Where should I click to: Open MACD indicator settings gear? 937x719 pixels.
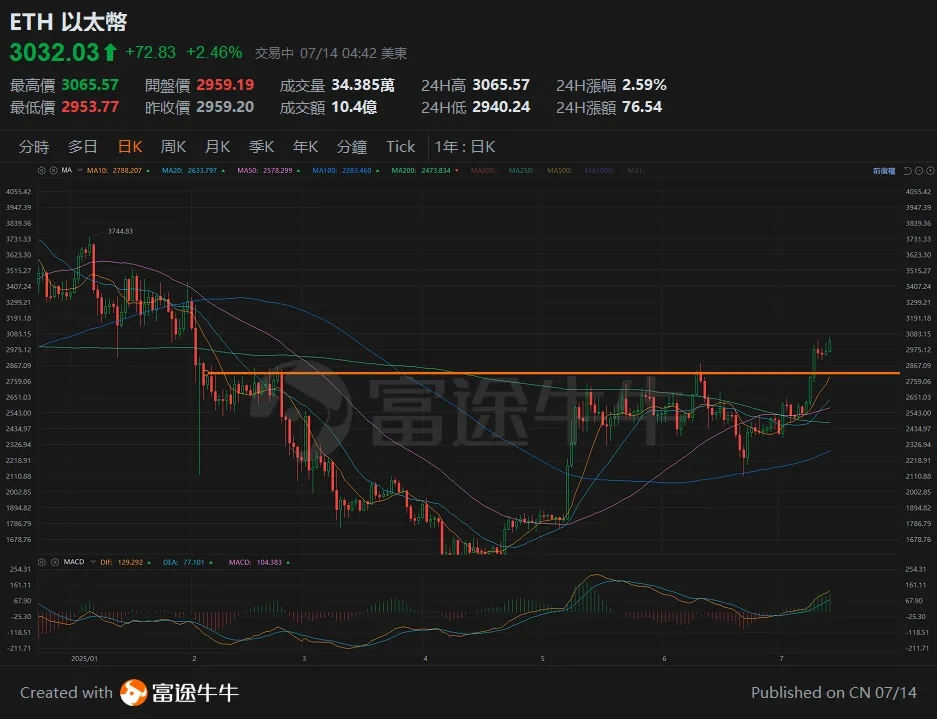point(42,562)
